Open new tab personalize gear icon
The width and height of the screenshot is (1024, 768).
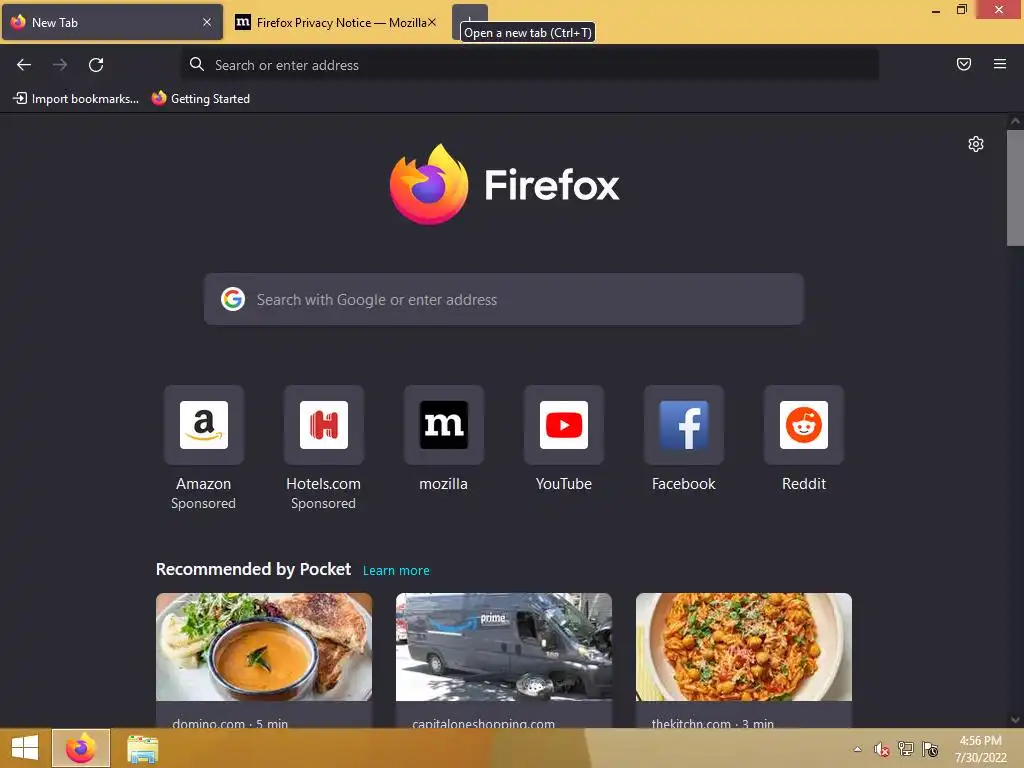(x=975, y=144)
